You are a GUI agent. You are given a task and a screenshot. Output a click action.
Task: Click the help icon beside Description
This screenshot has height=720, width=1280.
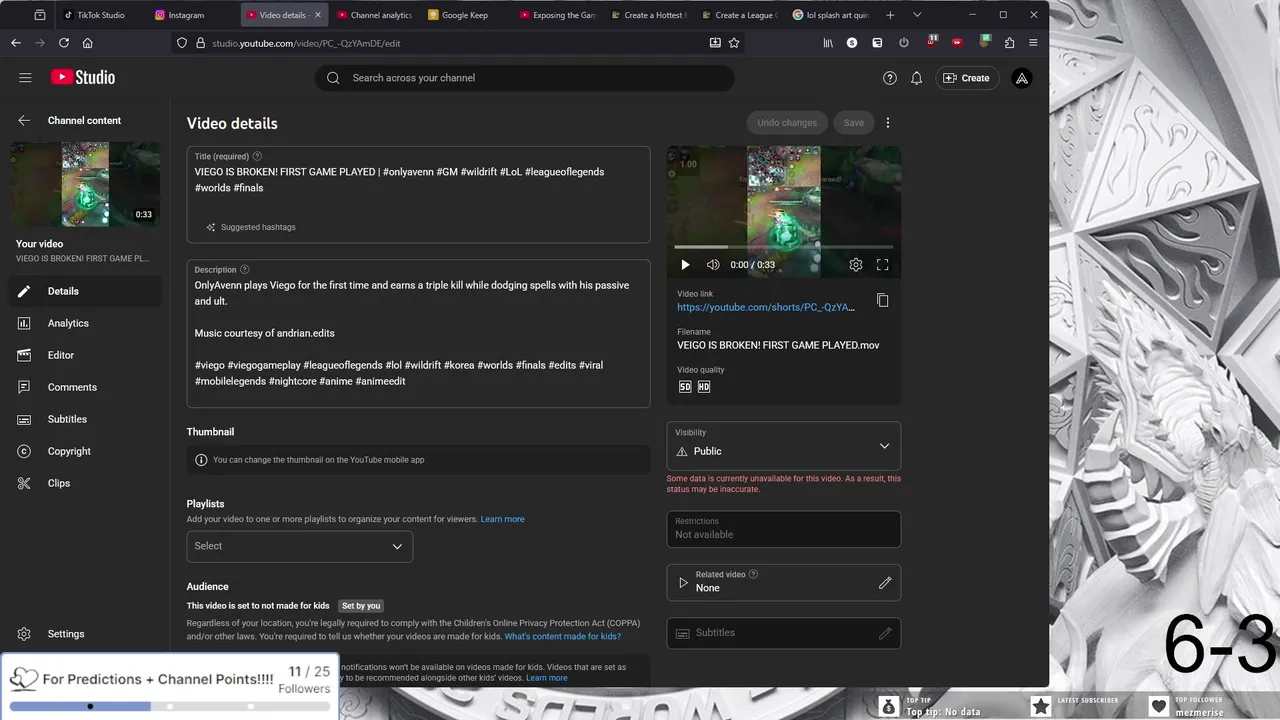(245, 270)
